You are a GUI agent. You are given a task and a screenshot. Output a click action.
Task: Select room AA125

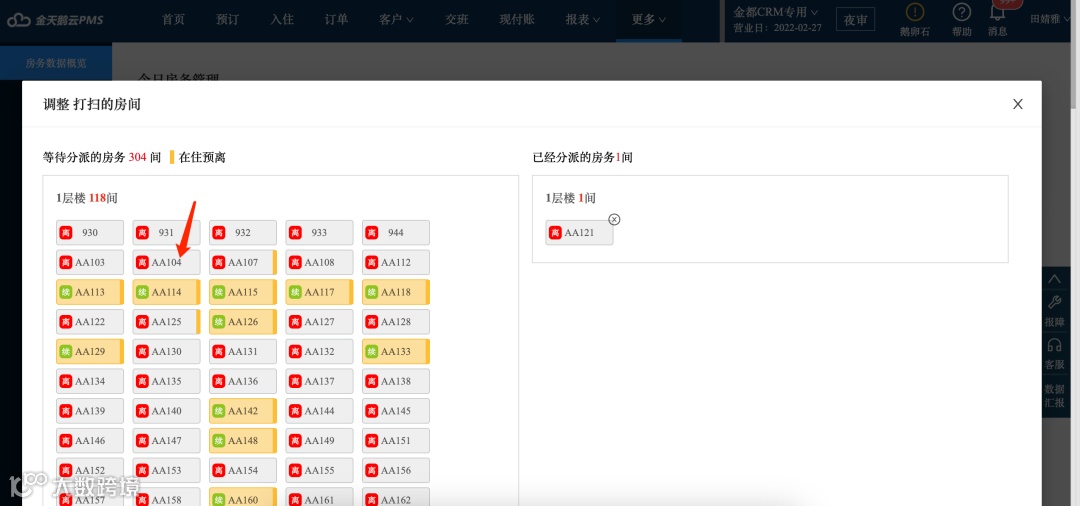click(x=167, y=321)
